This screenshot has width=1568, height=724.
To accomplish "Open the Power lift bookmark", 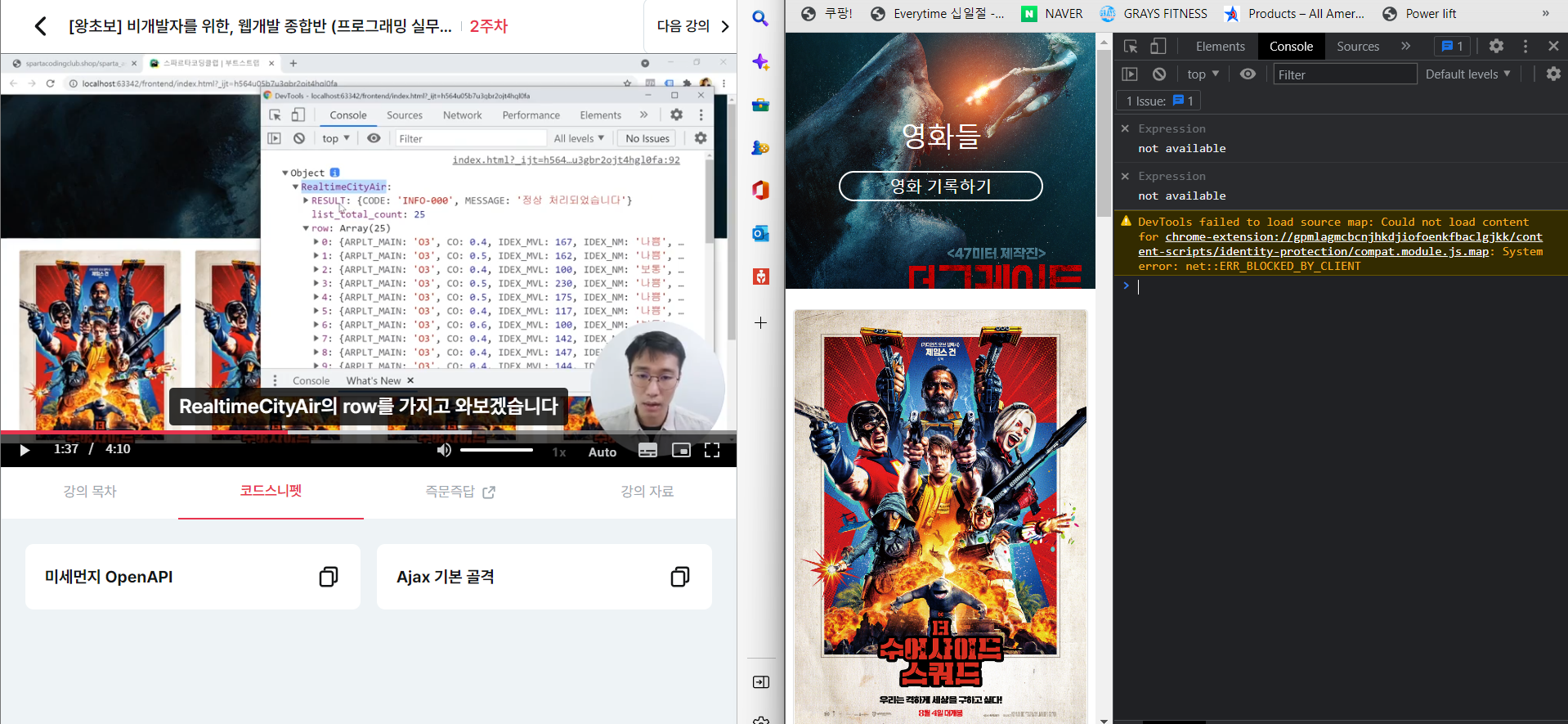I will 1419,14.
